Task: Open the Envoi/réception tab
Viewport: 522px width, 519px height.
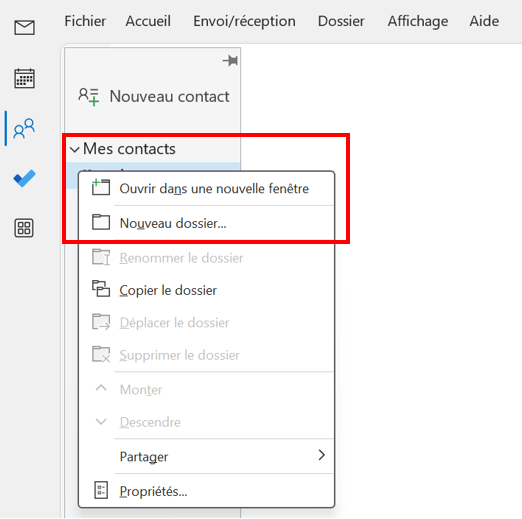Action: (x=244, y=21)
